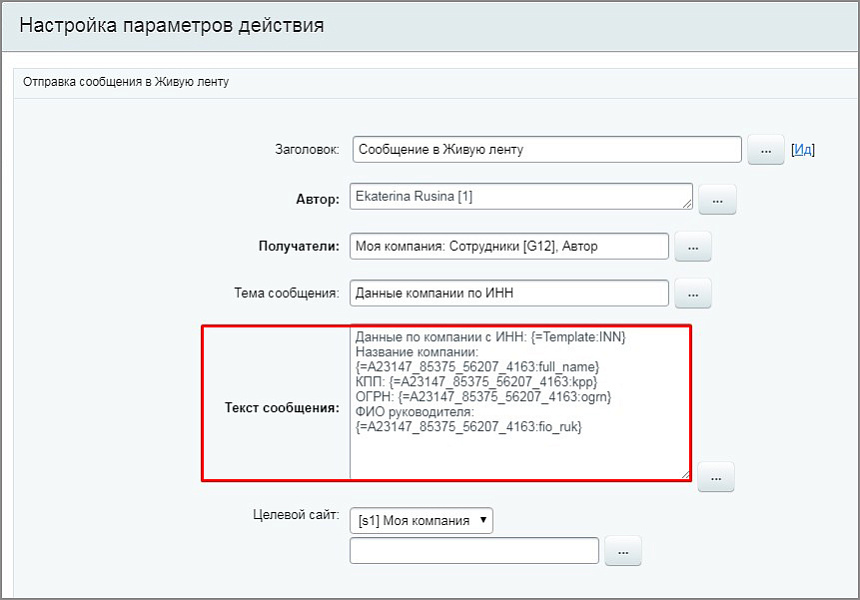The width and height of the screenshot is (860, 600).
Task: Click the 'Текст сообщения:' label
Action: coord(281,408)
